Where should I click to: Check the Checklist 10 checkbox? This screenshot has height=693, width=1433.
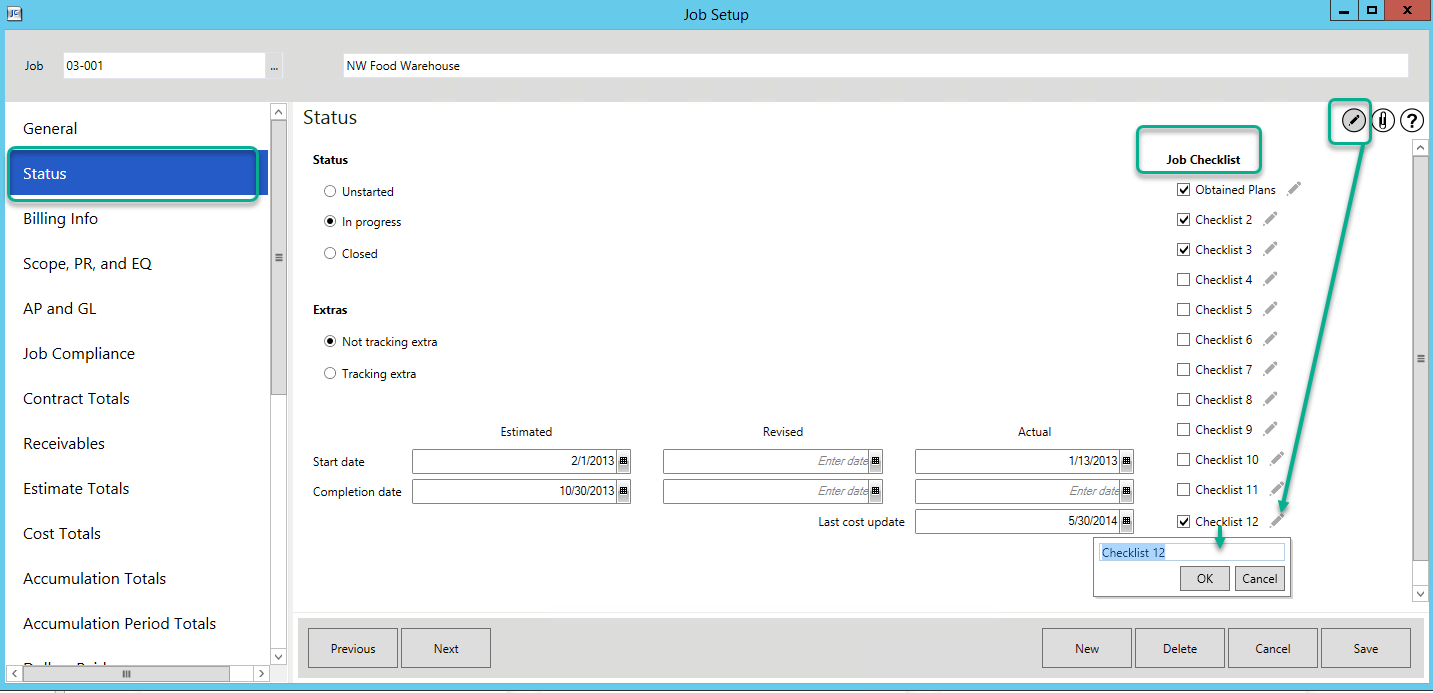(1184, 459)
